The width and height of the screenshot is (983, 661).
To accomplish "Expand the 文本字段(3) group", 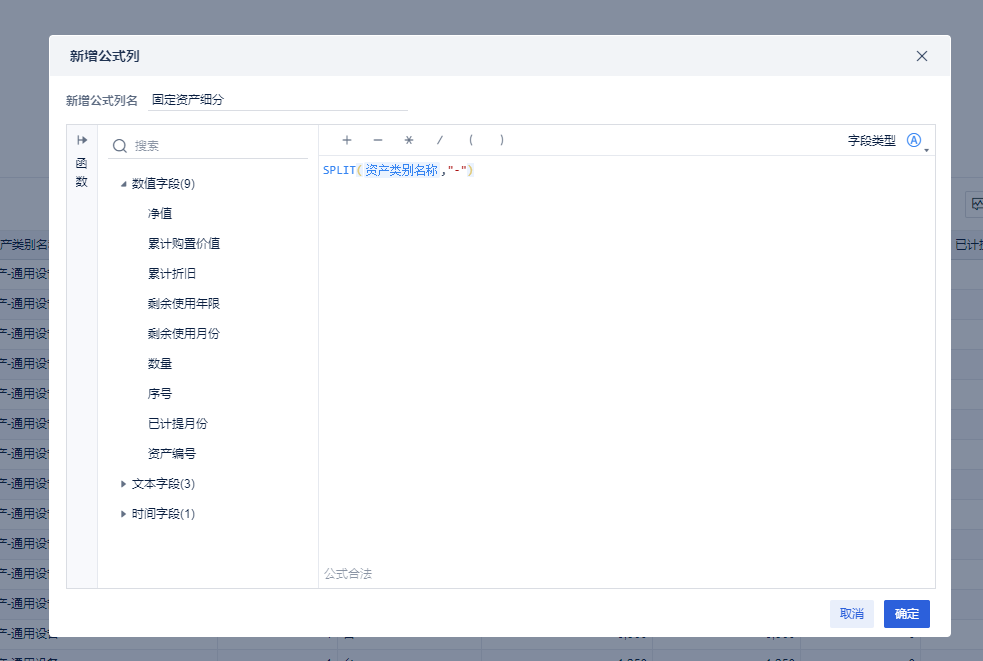I will pos(124,484).
